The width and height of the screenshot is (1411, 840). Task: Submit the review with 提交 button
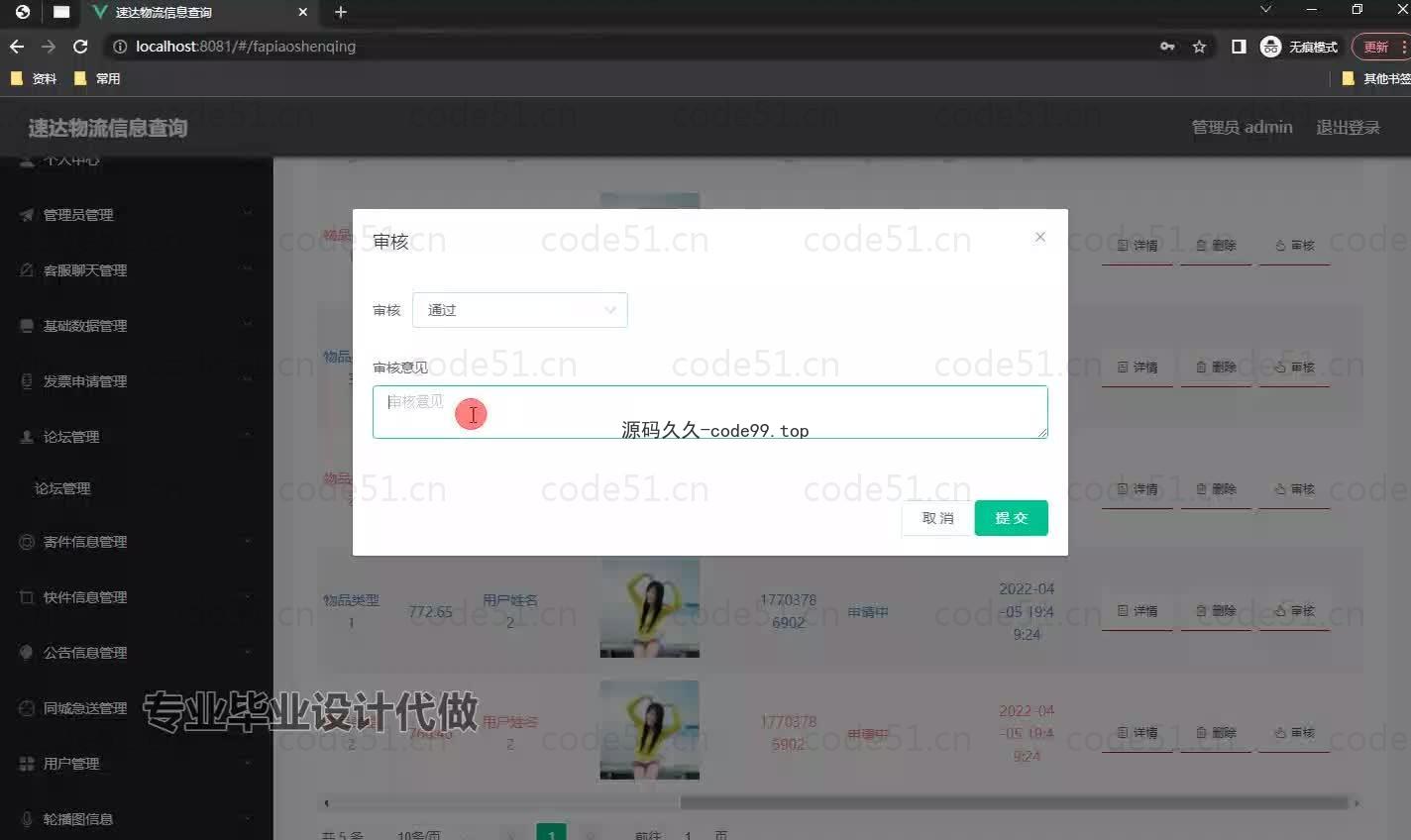coord(1011,518)
